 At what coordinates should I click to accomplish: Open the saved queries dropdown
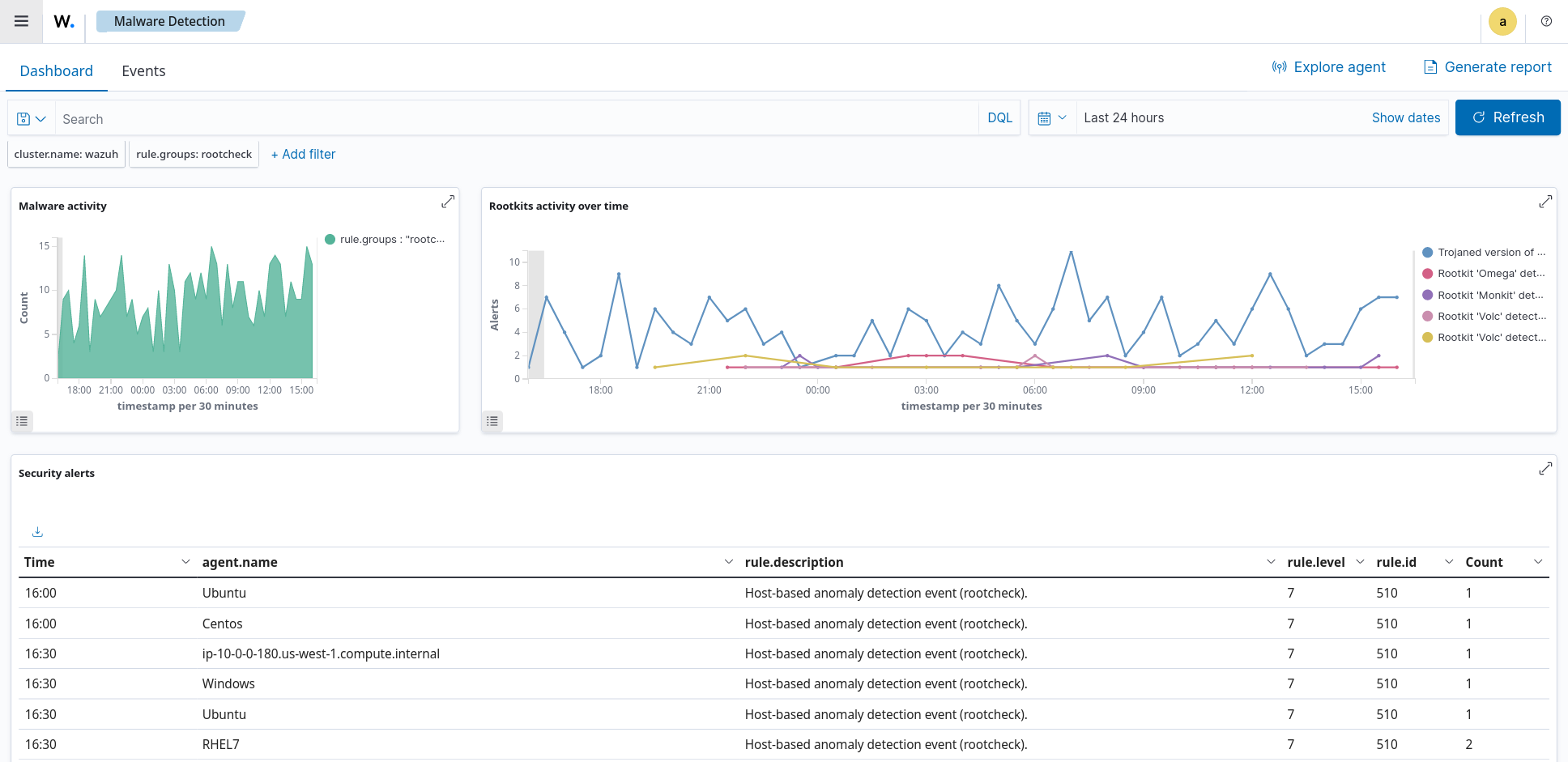click(x=32, y=119)
